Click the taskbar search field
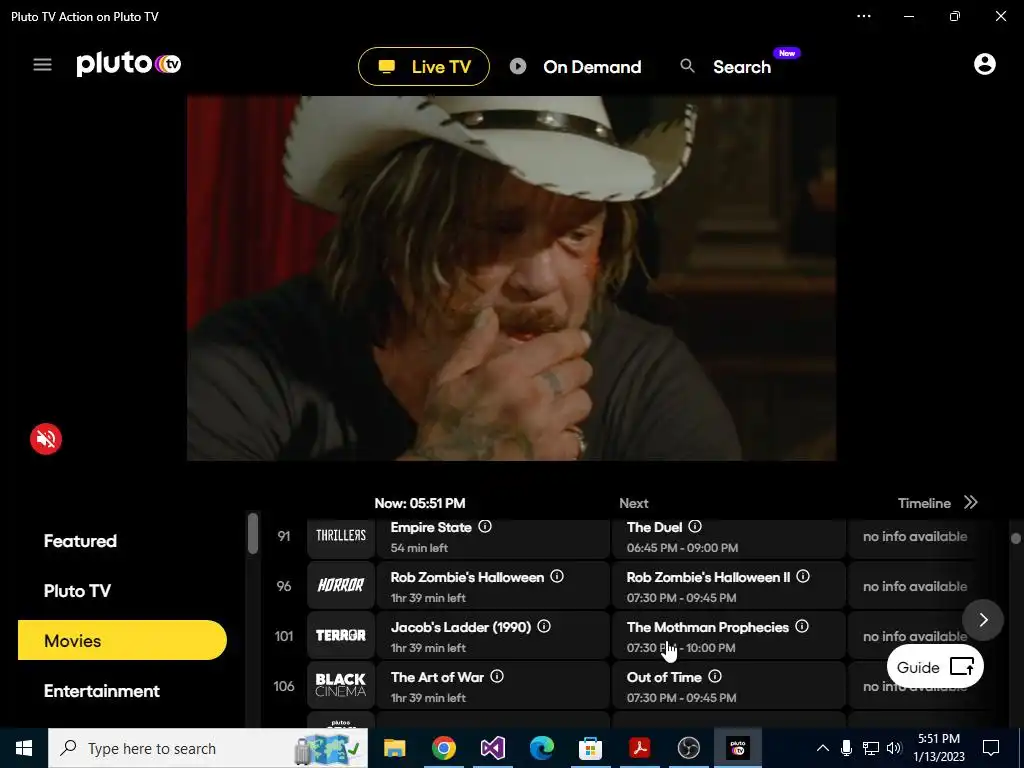This screenshot has height=768, width=1024. (x=208, y=748)
